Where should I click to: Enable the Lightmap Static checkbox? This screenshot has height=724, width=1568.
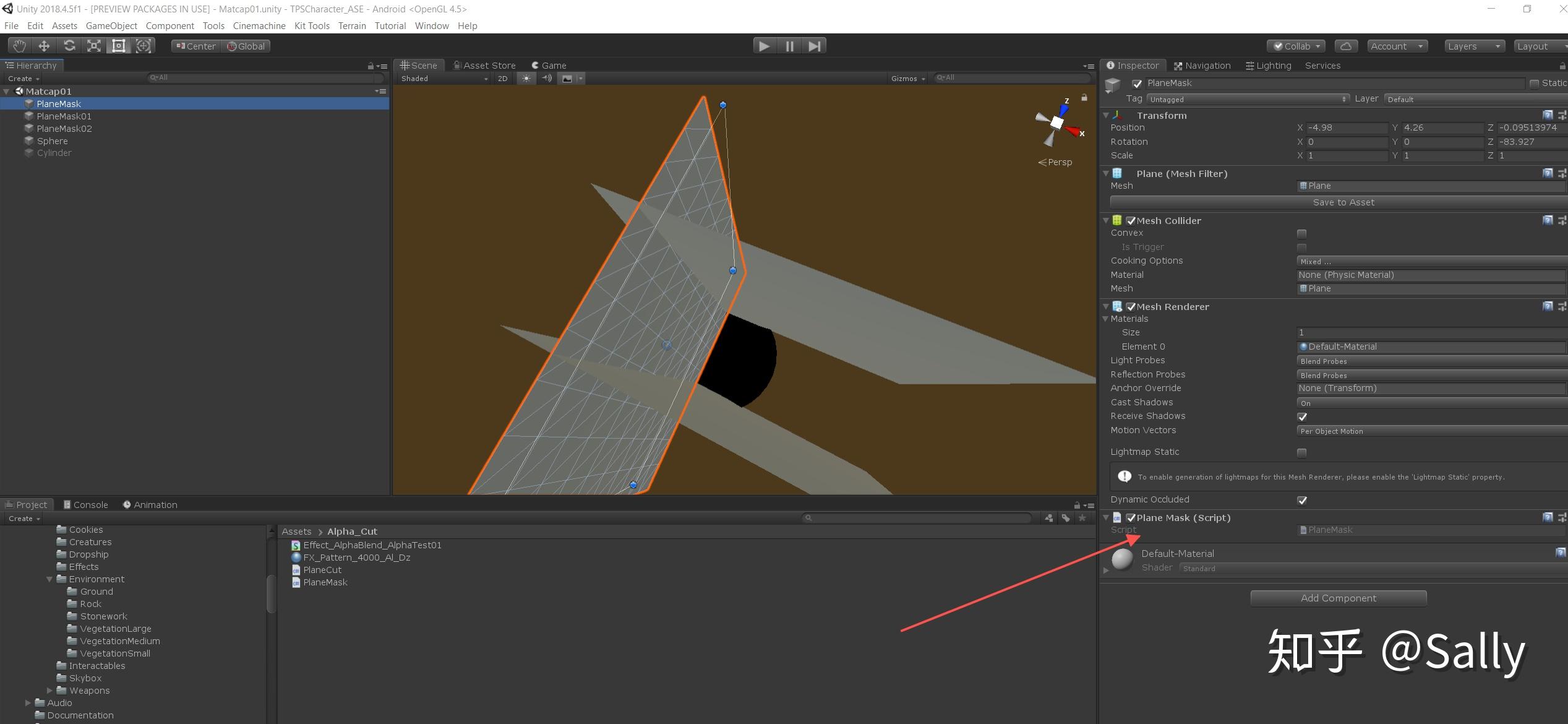click(1301, 452)
